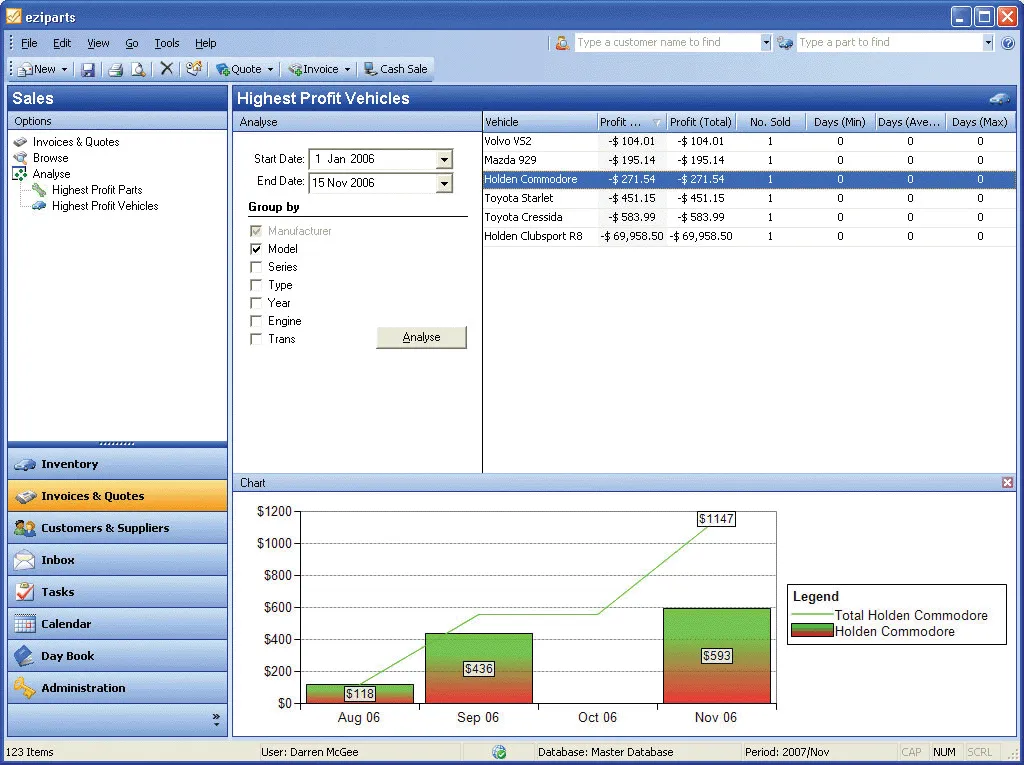Open Inventory from the sidebar

pyautogui.click(x=118, y=464)
